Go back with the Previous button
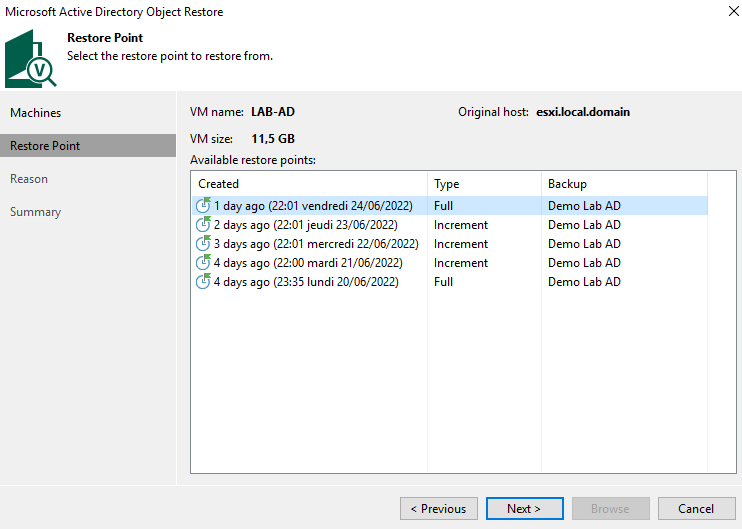Image resolution: width=742 pixels, height=529 pixels. tap(439, 509)
